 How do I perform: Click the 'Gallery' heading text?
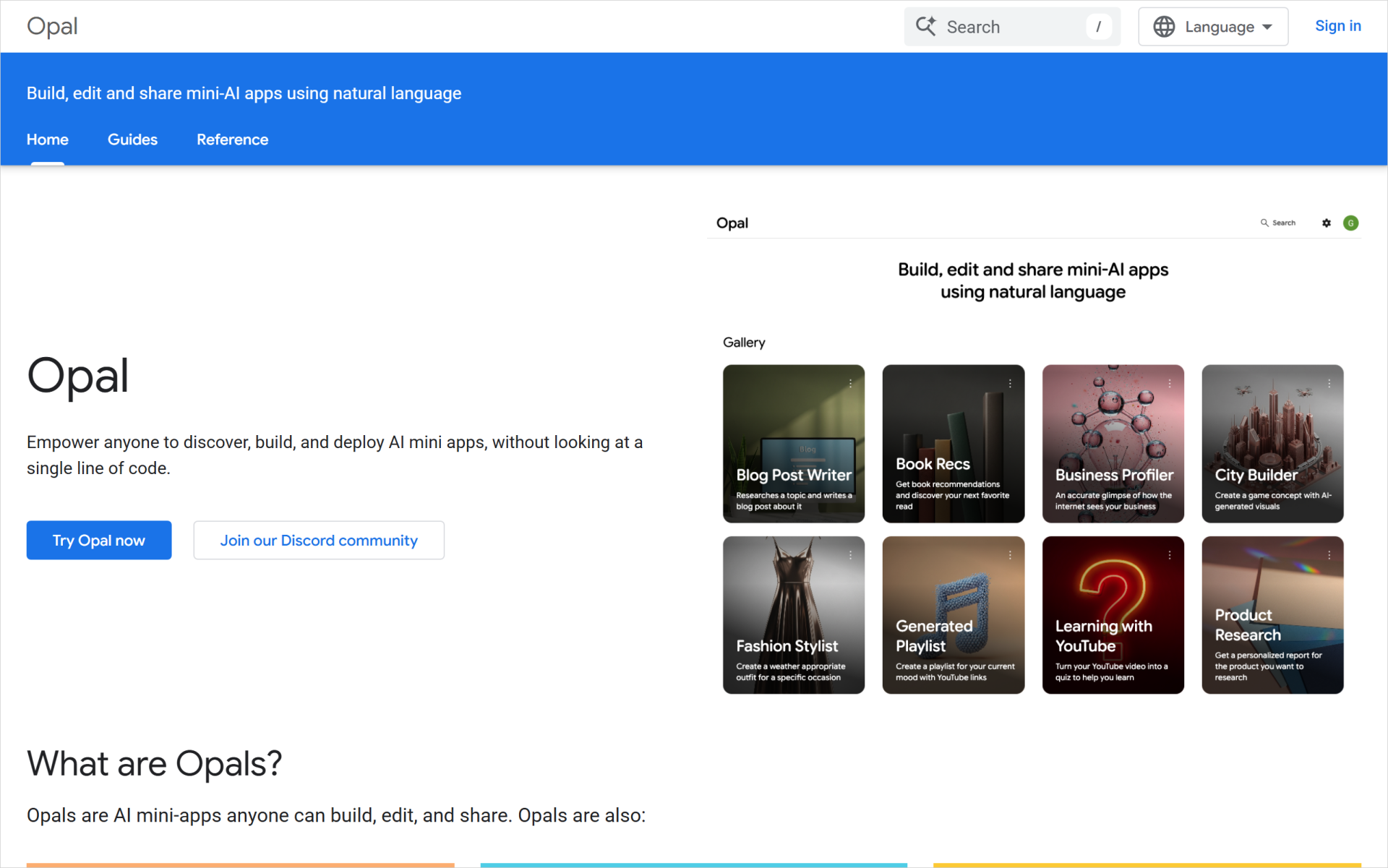(744, 343)
